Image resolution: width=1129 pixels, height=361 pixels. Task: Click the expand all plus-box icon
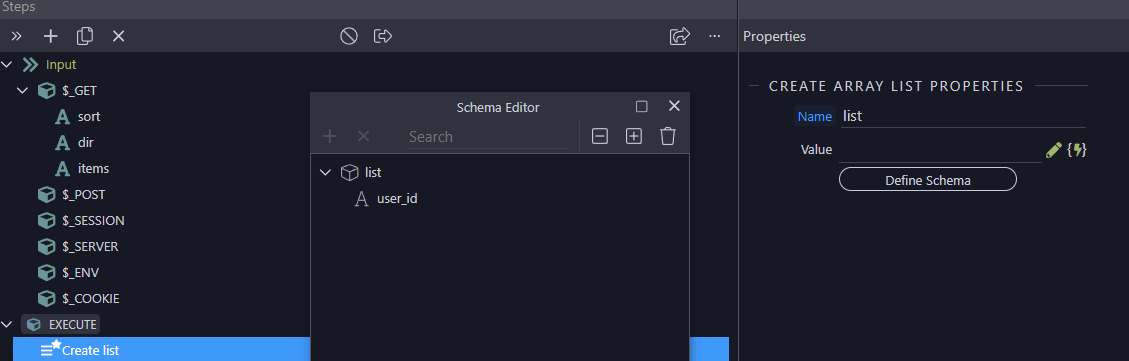[x=634, y=136]
